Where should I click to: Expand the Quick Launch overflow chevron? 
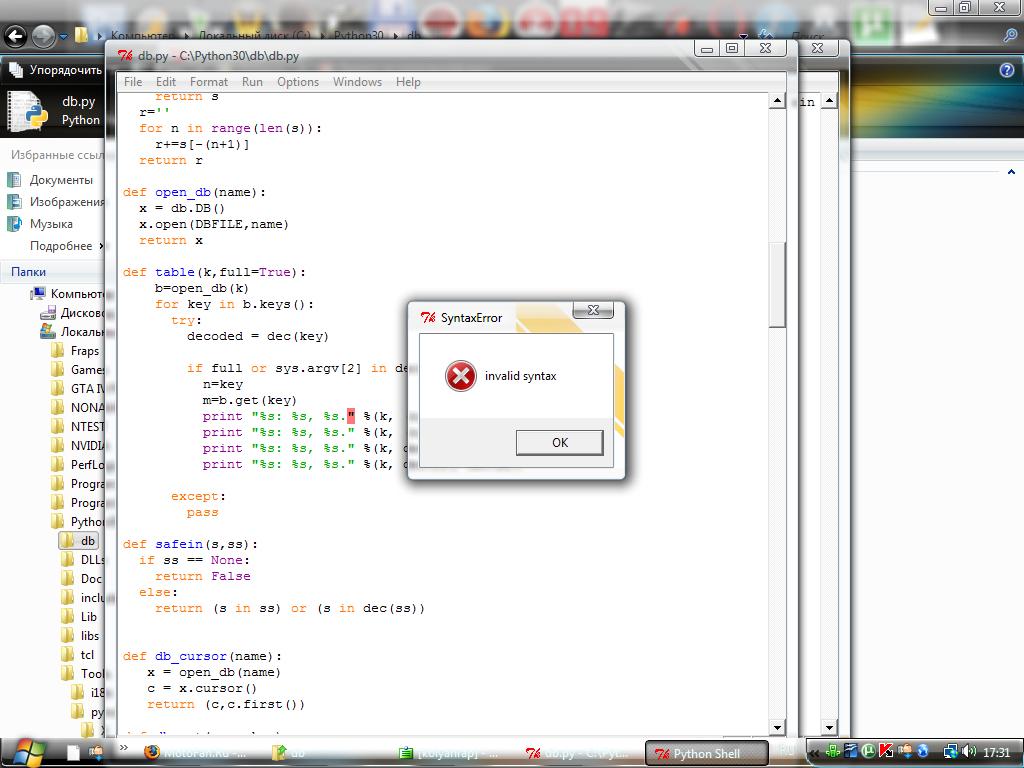(123, 748)
